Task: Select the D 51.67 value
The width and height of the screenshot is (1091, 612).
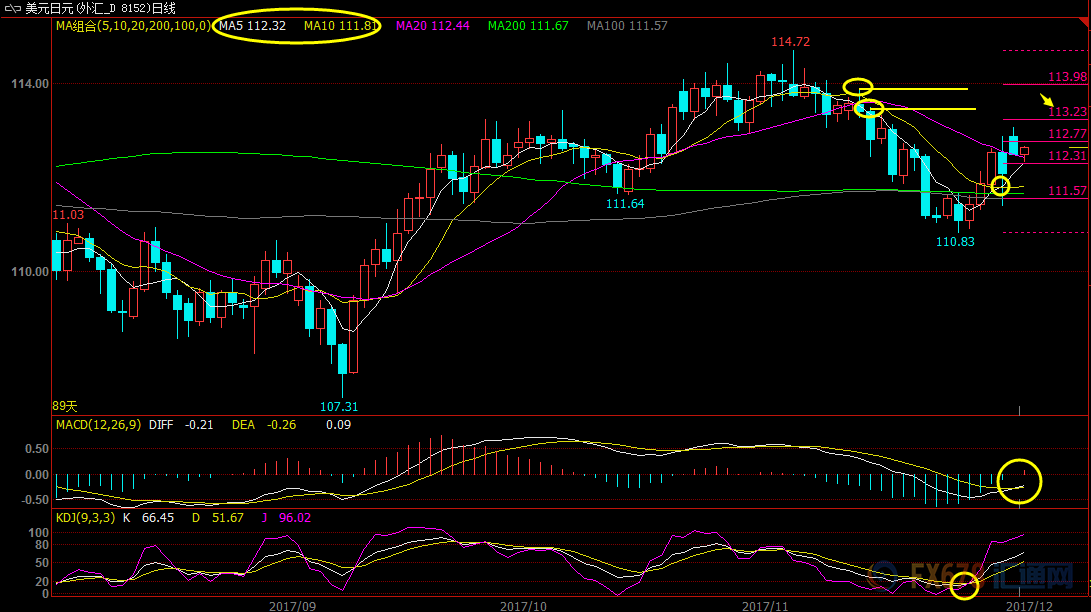Action: click(x=218, y=518)
